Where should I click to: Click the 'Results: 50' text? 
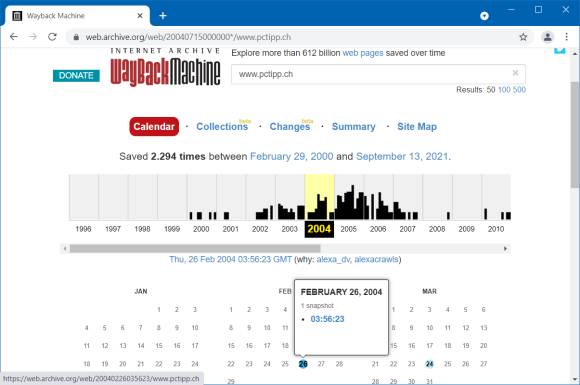pyautogui.click(x=475, y=90)
